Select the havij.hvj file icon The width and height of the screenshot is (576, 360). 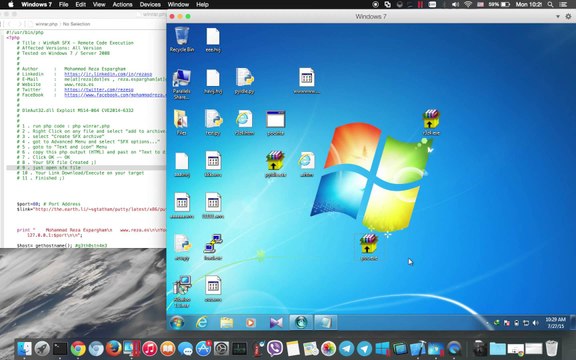tap(213, 82)
